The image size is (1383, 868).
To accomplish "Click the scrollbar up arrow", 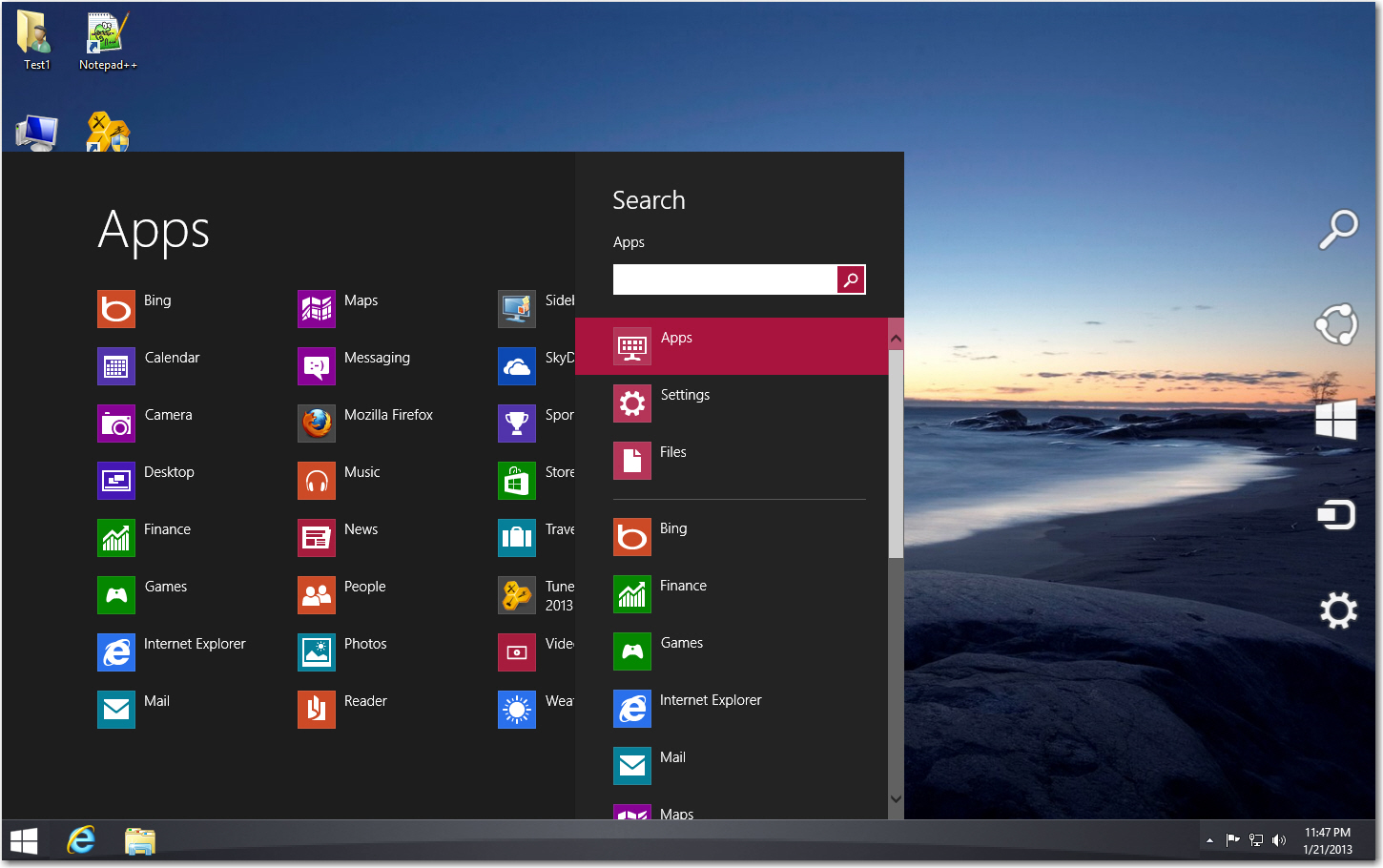I will pos(895,337).
